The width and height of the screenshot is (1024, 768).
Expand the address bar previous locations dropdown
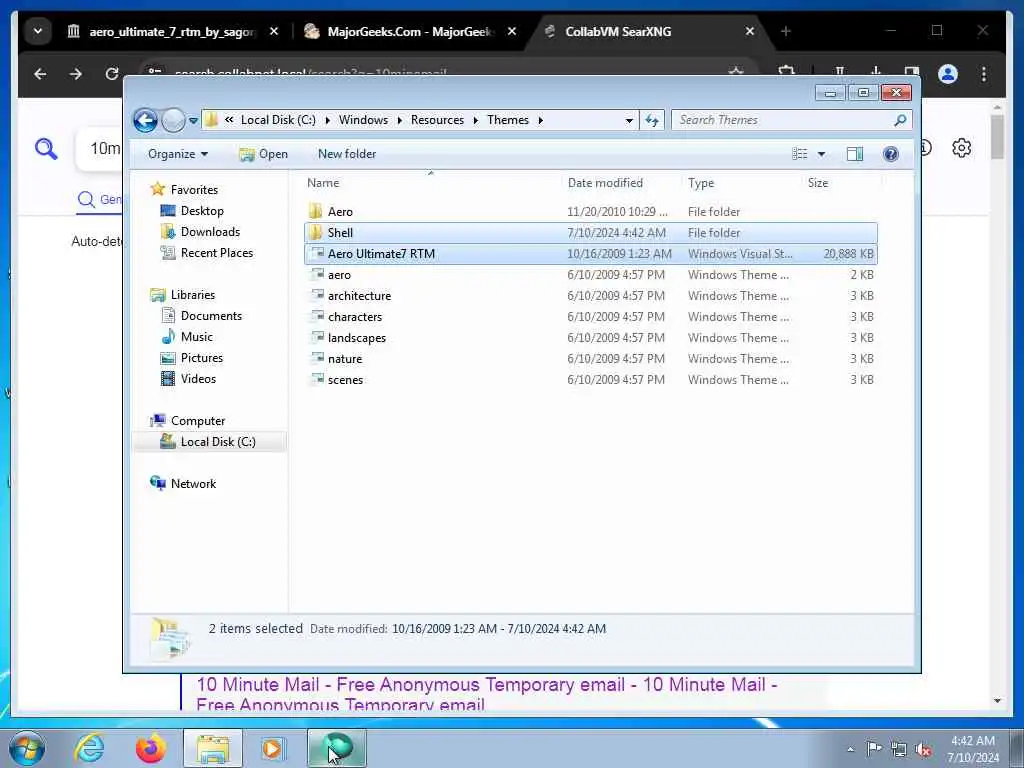coord(629,121)
